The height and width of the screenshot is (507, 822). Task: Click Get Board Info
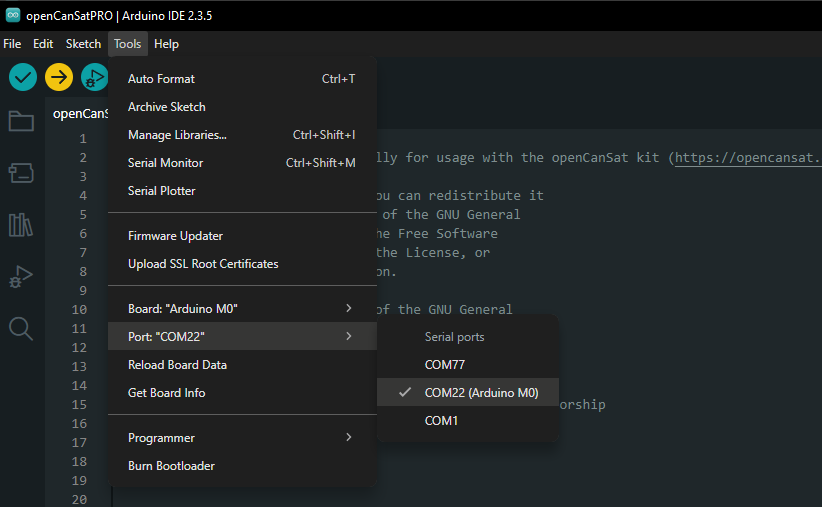click(242, 393)
